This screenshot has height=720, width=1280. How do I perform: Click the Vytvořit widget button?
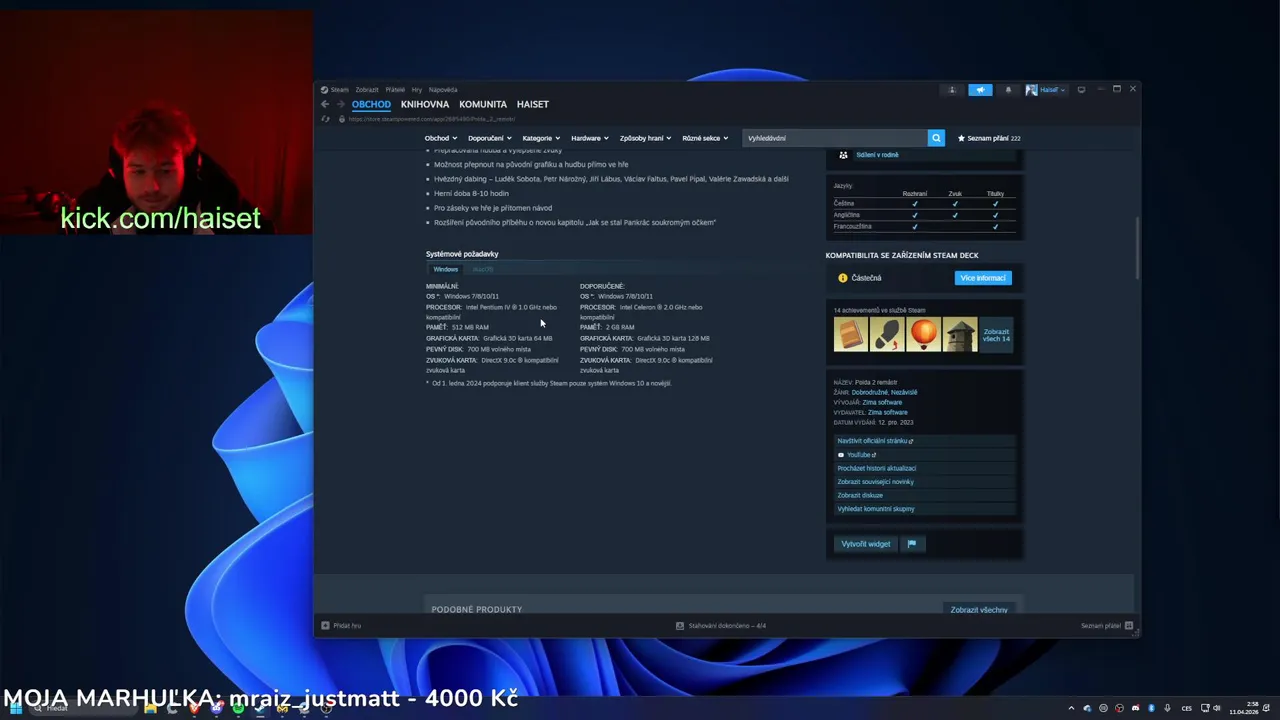pos(865,544)
